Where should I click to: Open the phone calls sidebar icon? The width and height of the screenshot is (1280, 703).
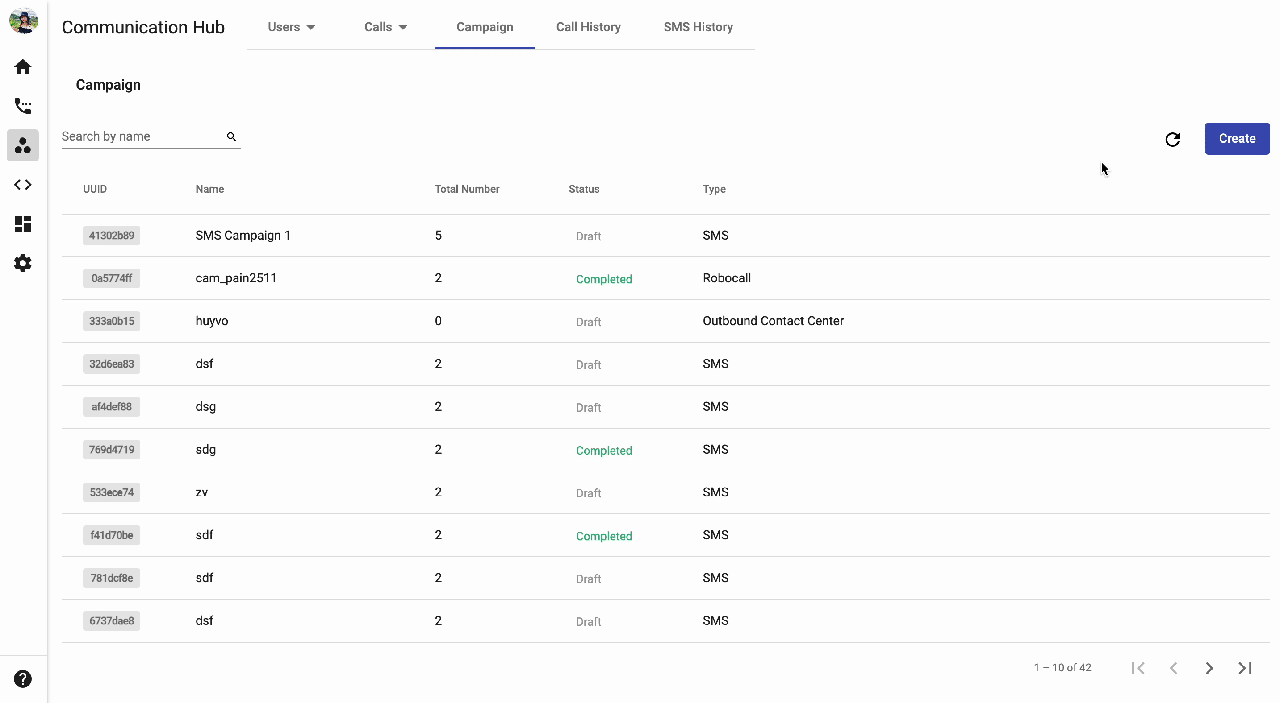23,106
